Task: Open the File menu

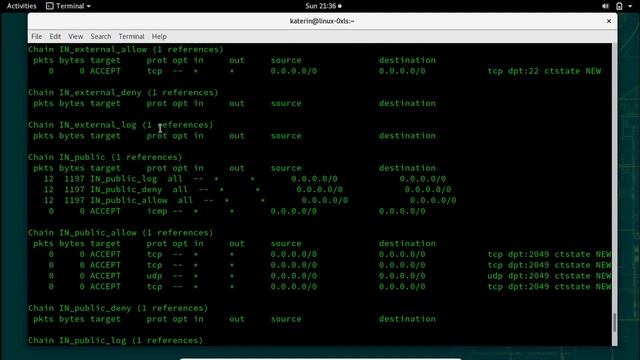Action: tap(37, 36)
